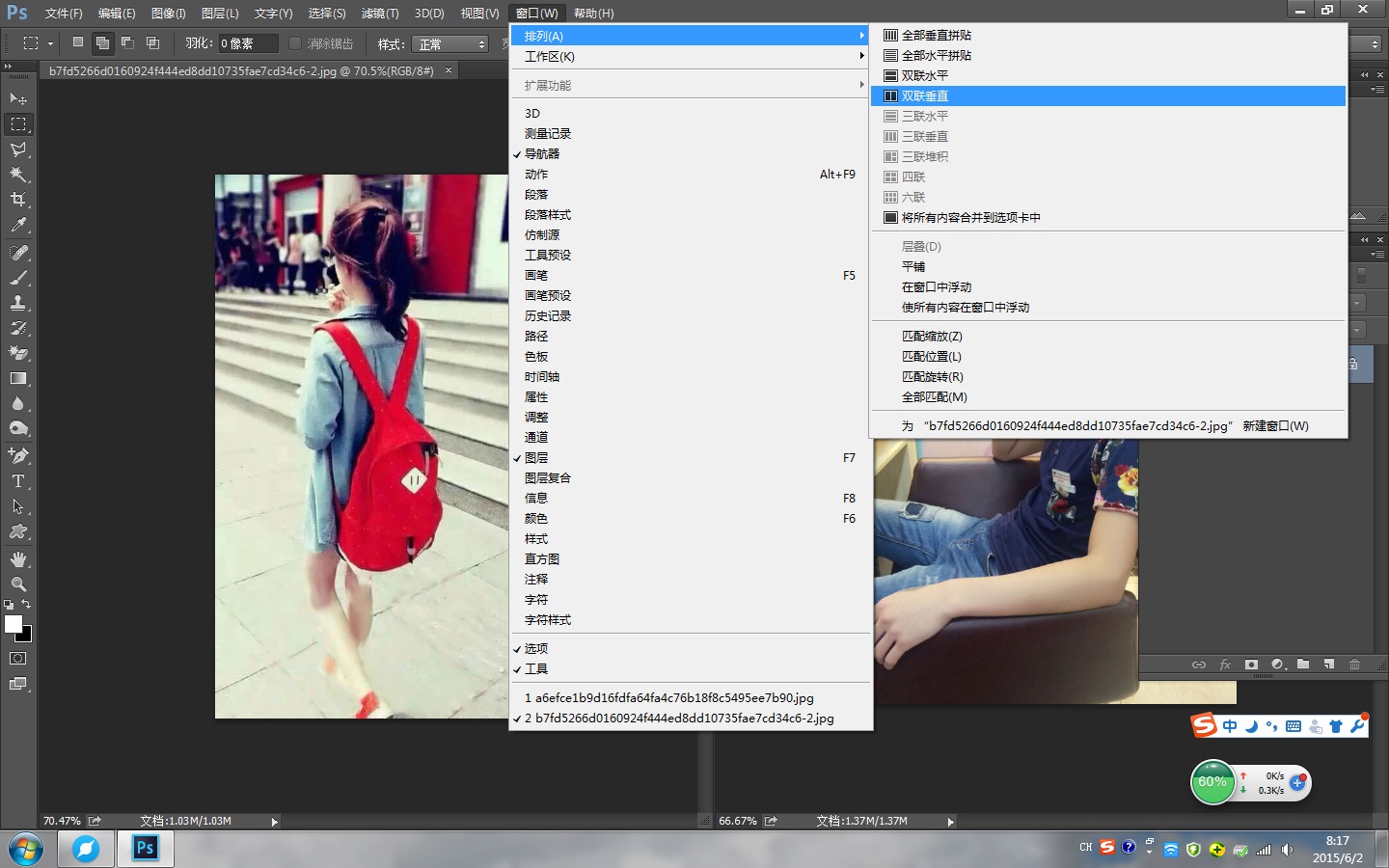
Task: Select the Crop tool
Action: 18,200
